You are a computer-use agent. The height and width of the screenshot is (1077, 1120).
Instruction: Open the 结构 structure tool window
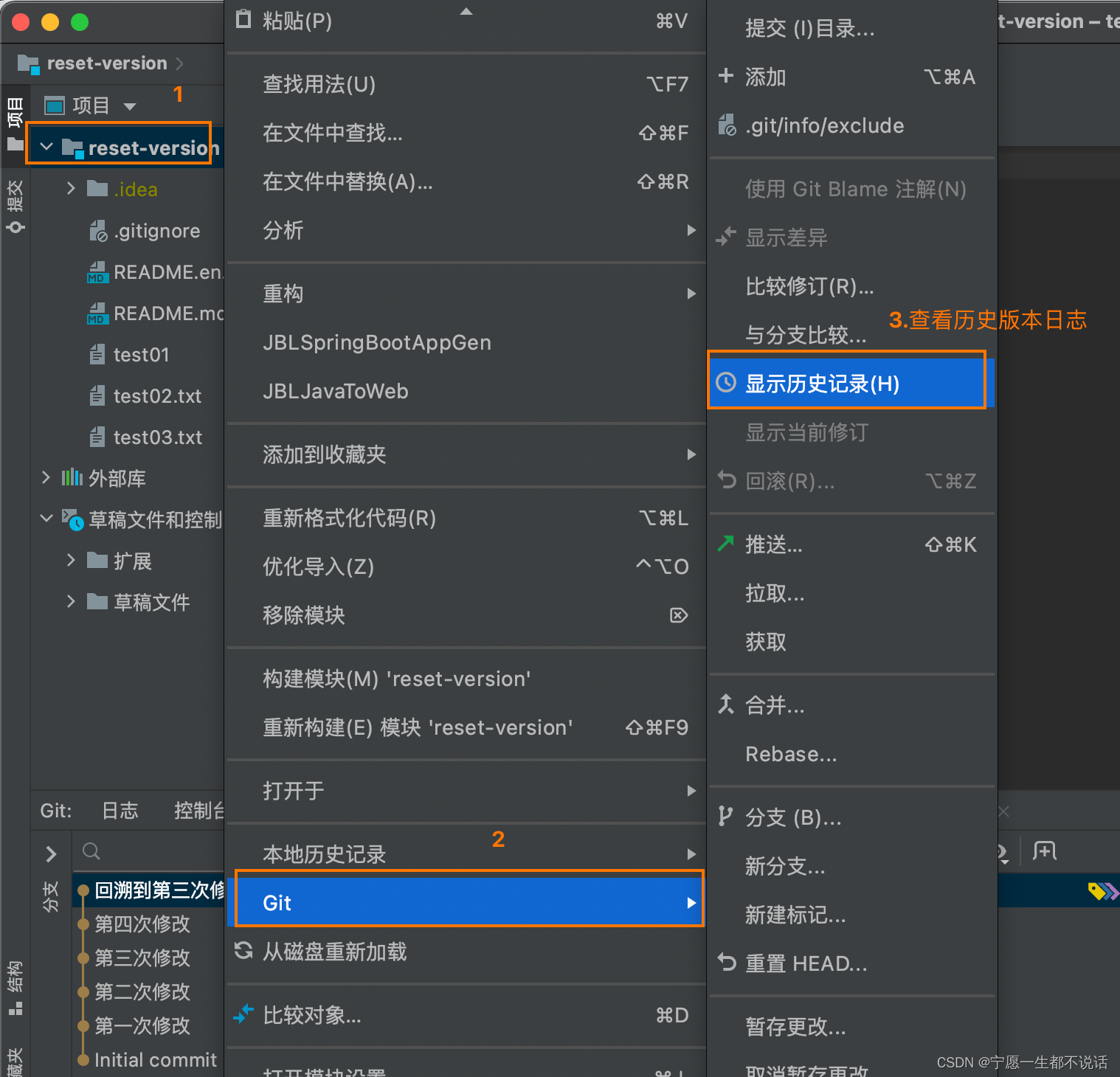pos(15,988)
